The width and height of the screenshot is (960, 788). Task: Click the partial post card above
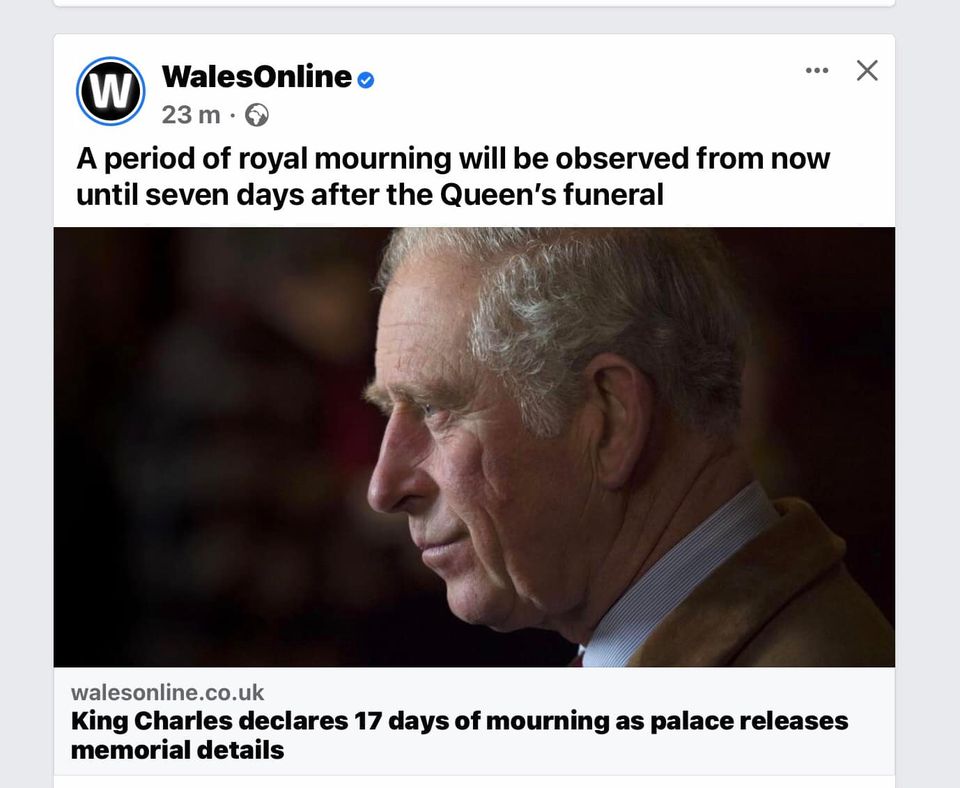pos(473,3)
